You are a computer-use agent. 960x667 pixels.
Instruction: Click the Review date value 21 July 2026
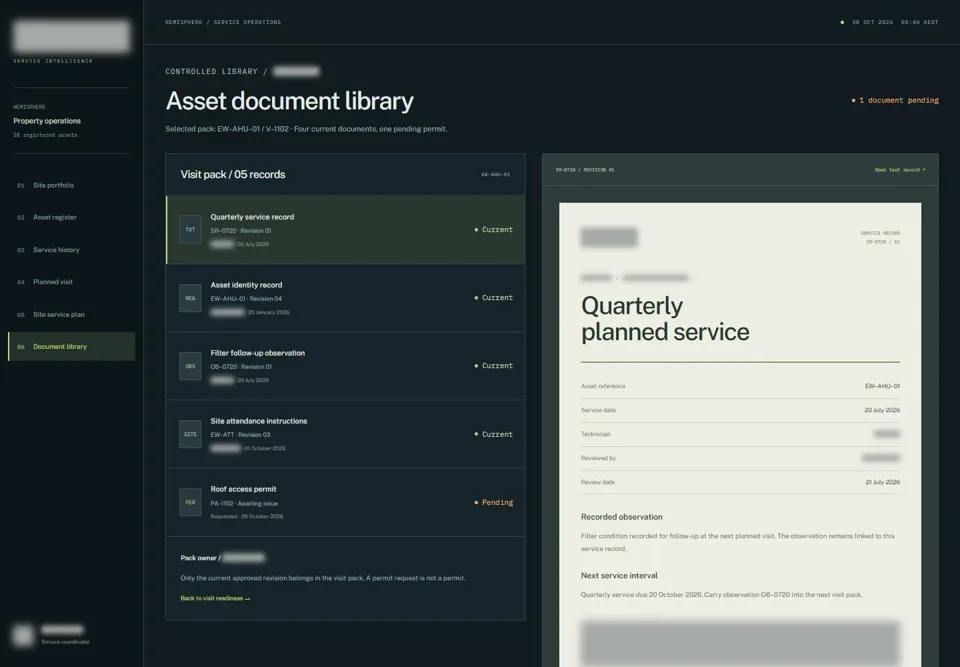point(883,482)
